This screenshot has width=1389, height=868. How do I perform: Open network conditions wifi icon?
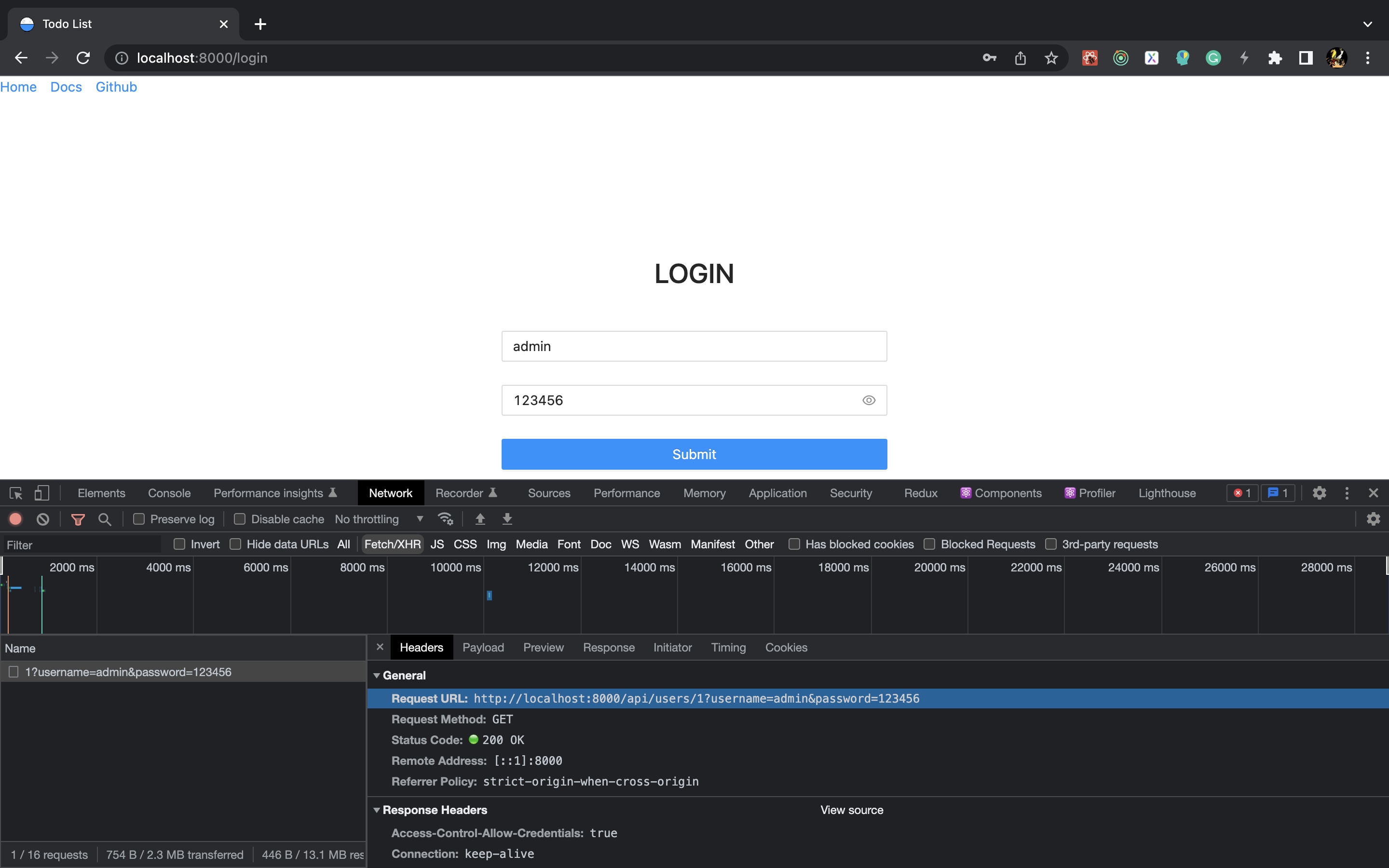coord(446,519)
